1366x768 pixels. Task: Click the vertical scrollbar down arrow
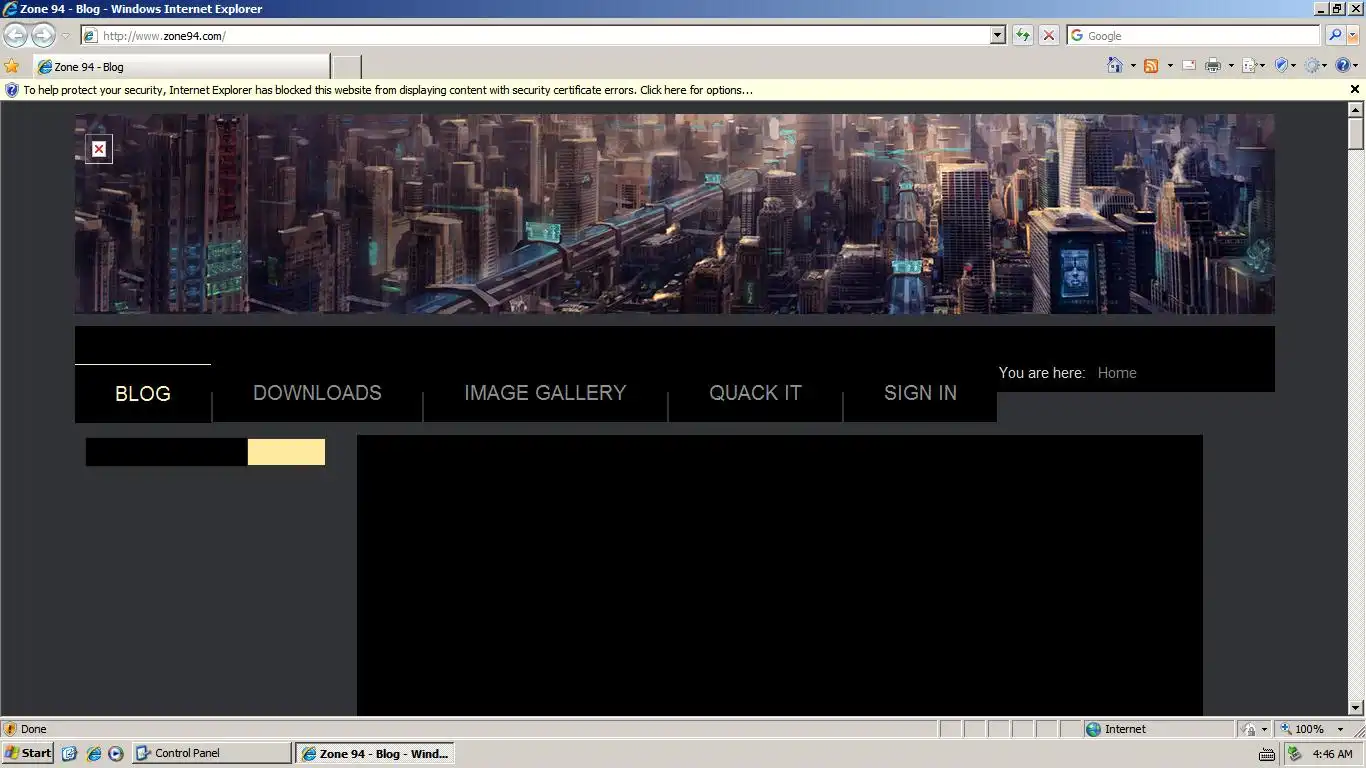point(1356,708)
